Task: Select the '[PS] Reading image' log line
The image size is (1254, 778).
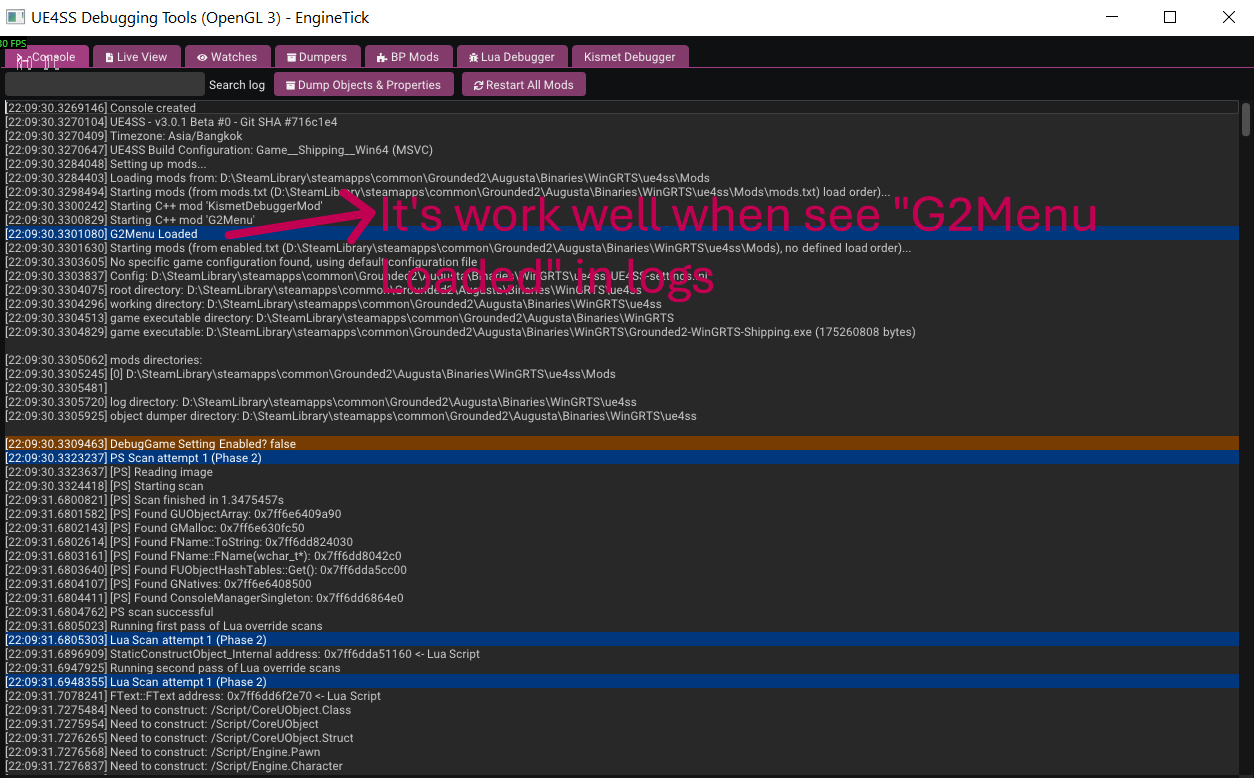Action: coord(621,472)
